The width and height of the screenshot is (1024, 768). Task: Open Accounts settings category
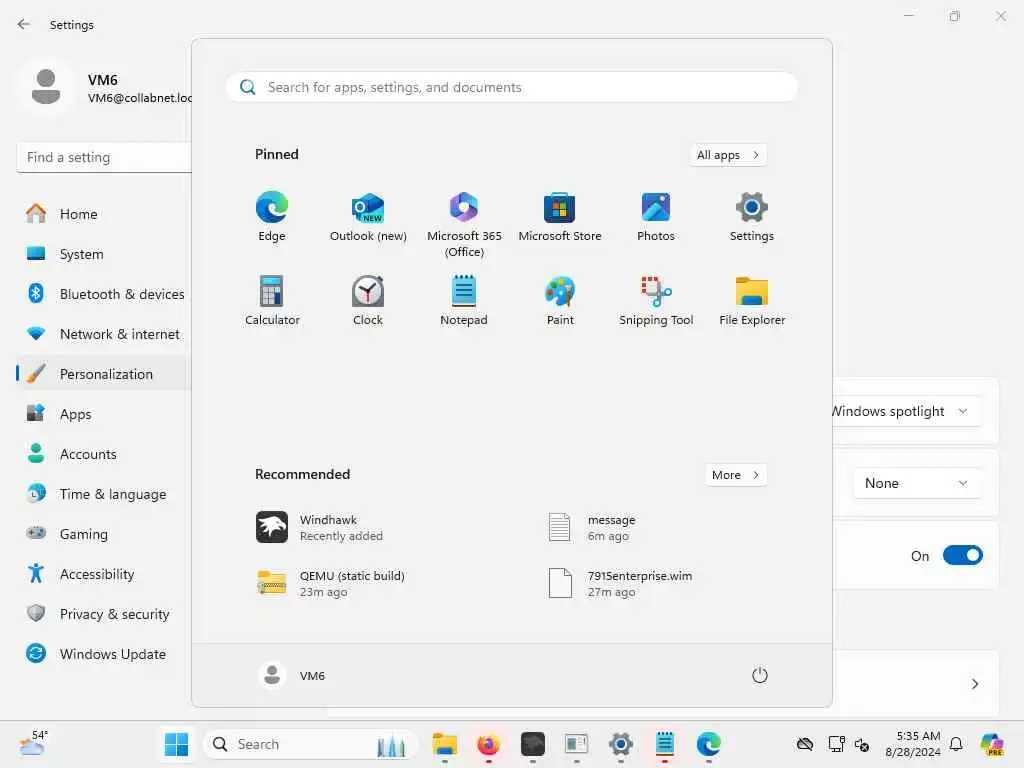tap(103, 454)
